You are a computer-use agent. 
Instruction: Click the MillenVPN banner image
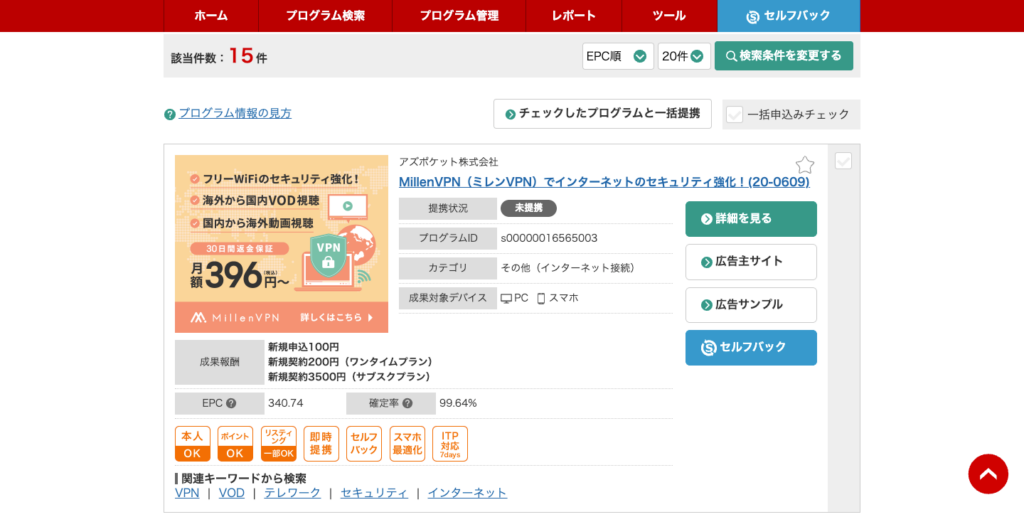tap(281, 244)
